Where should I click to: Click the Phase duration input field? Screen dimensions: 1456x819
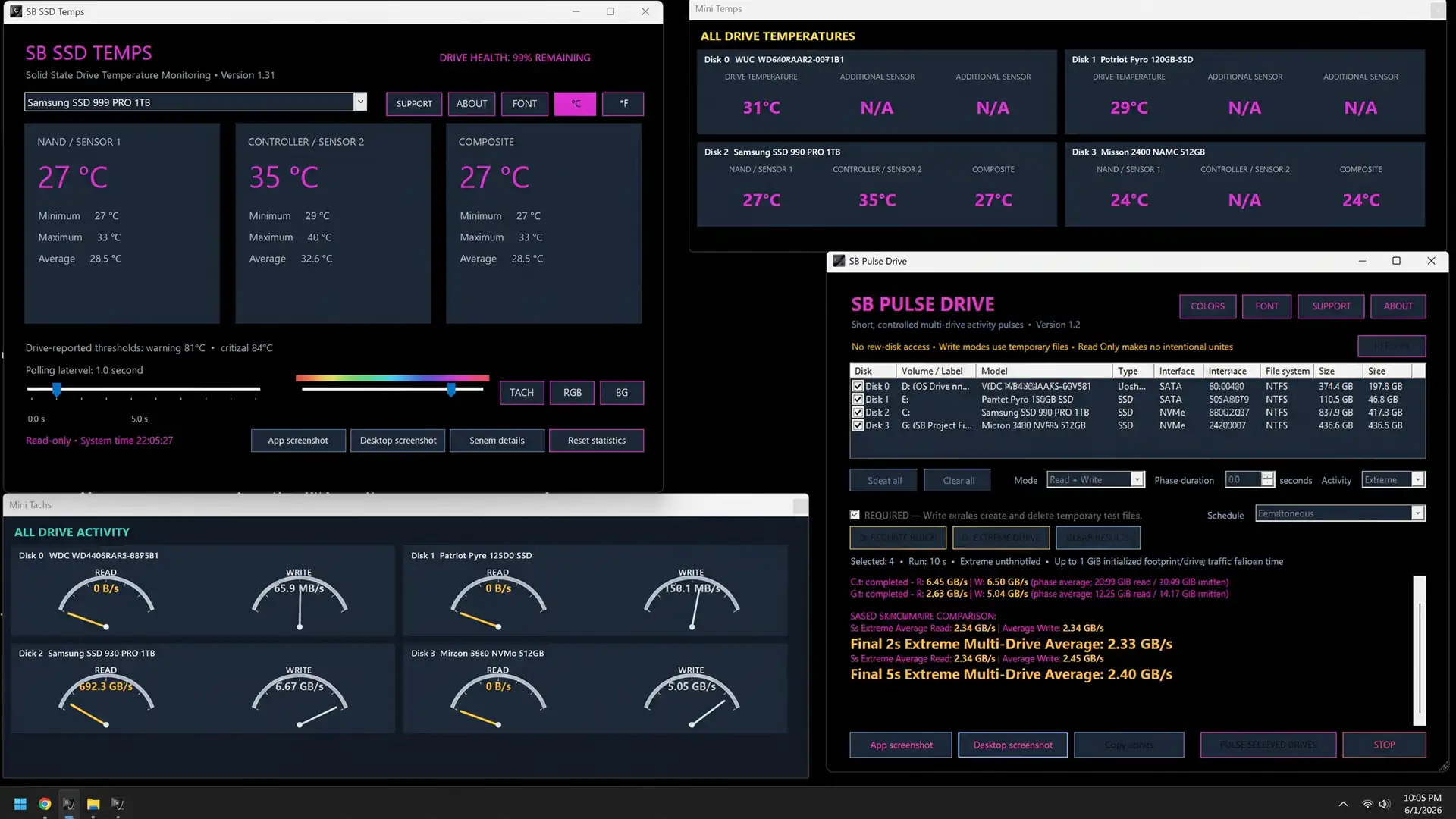point(1243,479)
